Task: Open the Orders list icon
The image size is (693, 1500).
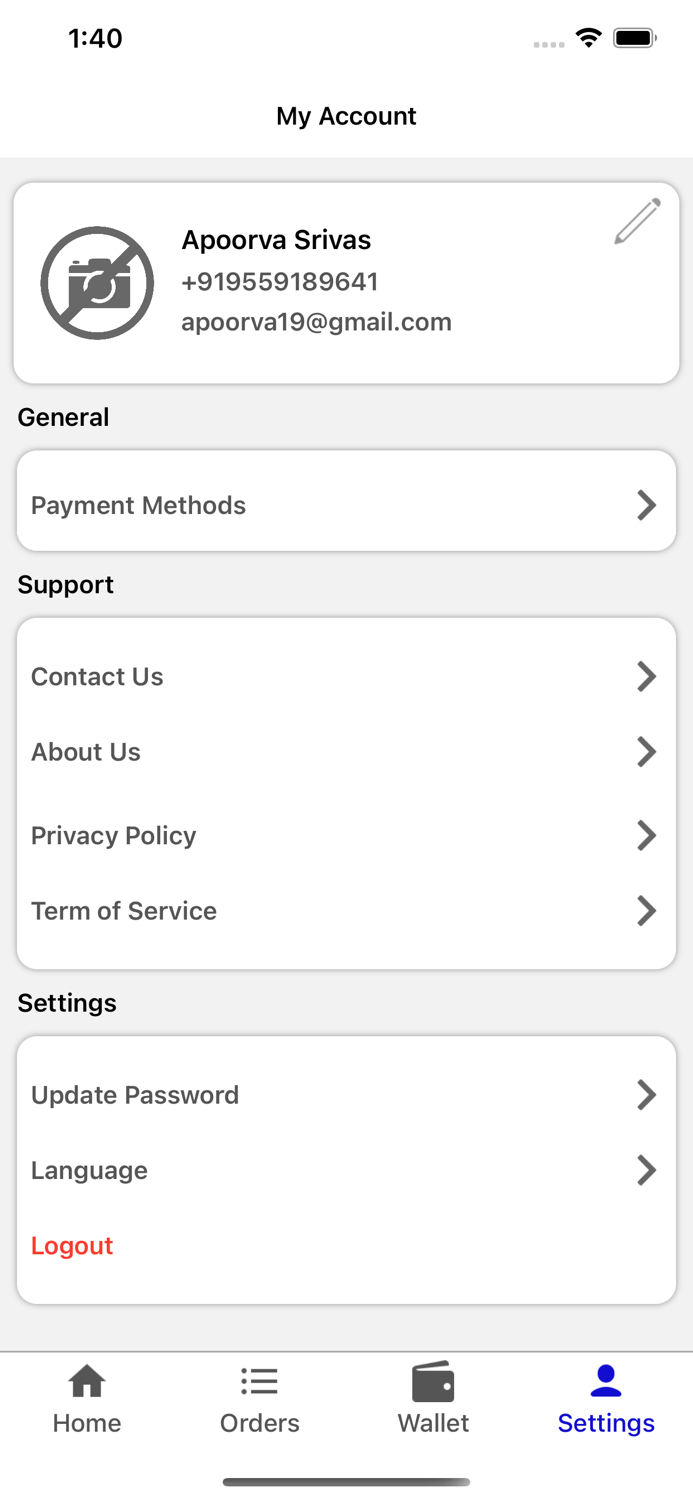Action: [x=259, y=1382]
